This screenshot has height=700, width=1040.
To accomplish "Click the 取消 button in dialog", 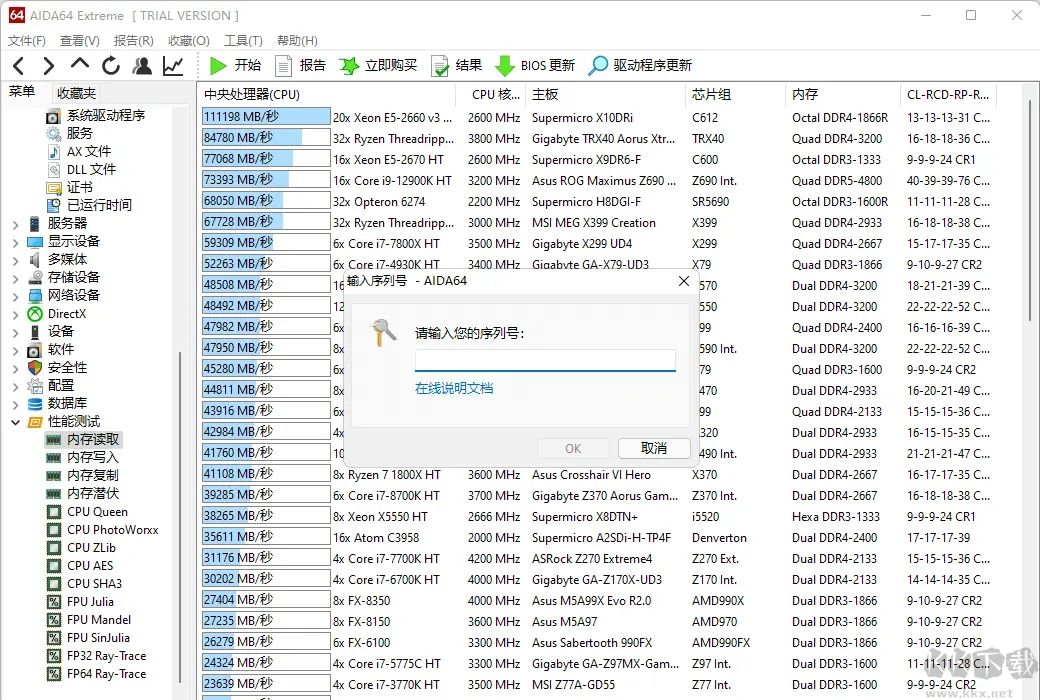I will tap(654, 448).
